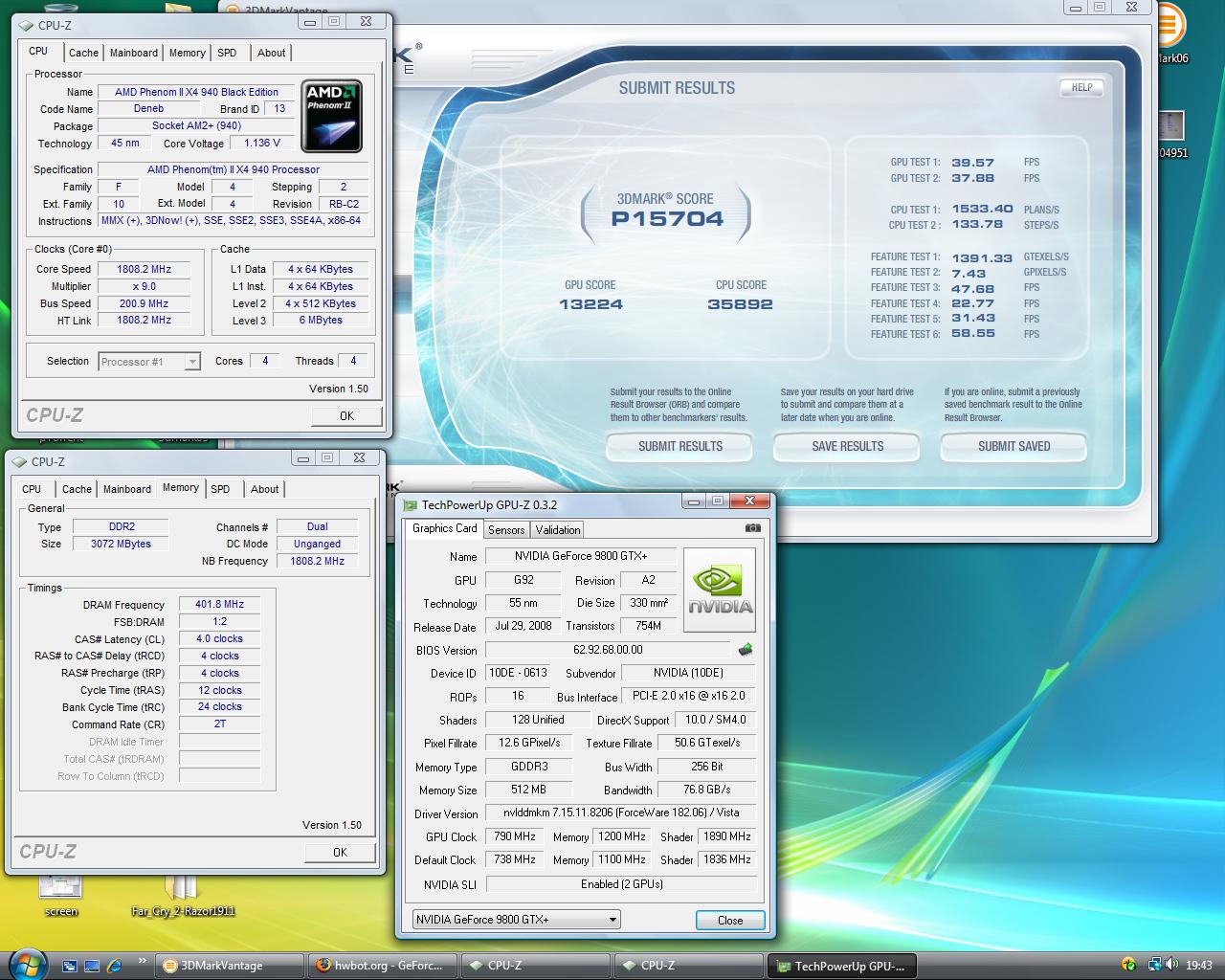Click the Core Speed 1808.2 MHz value
Viewport: 1225px width, 980px height.
coord(145,270)
